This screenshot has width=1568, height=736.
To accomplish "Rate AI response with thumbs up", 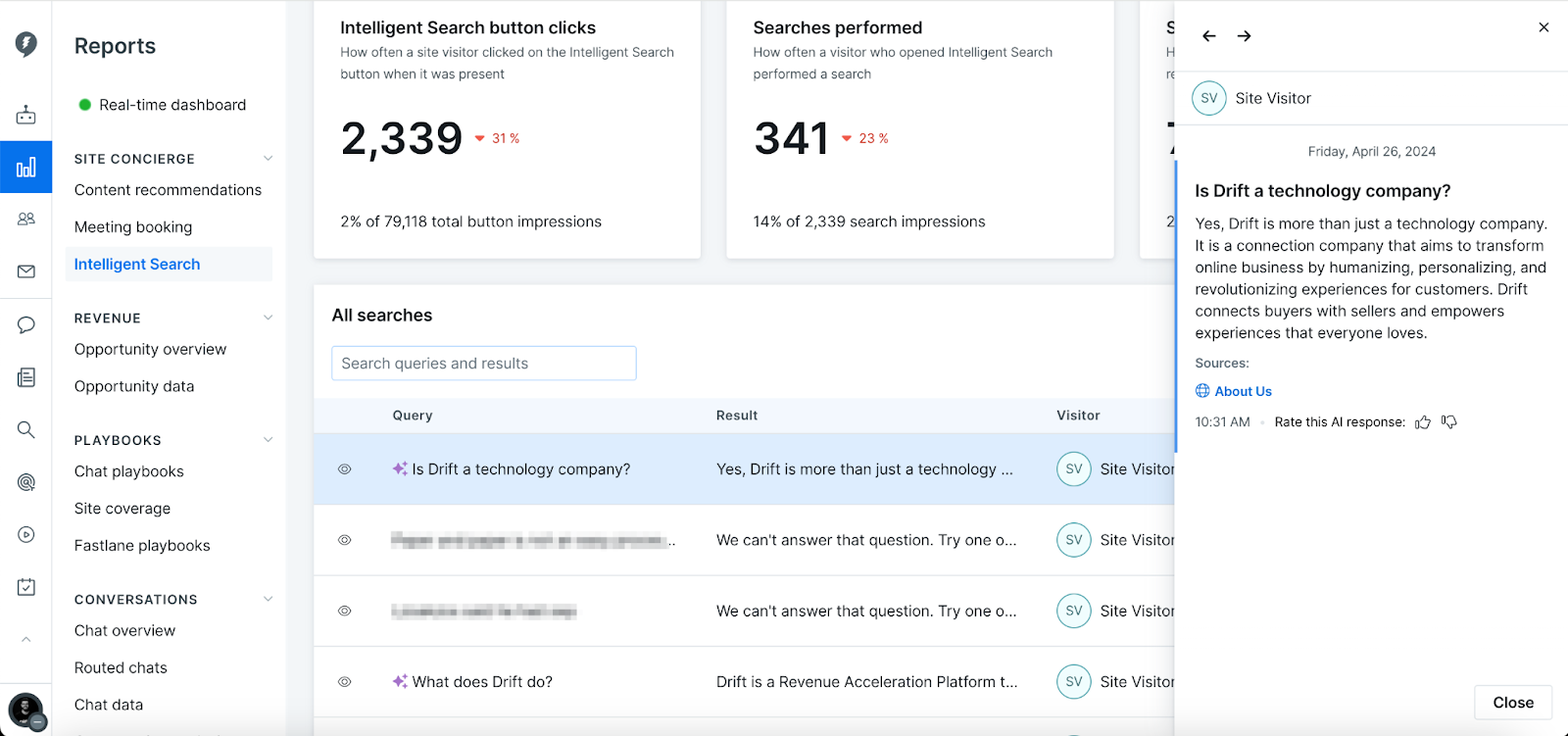I will coord(1423,422).
